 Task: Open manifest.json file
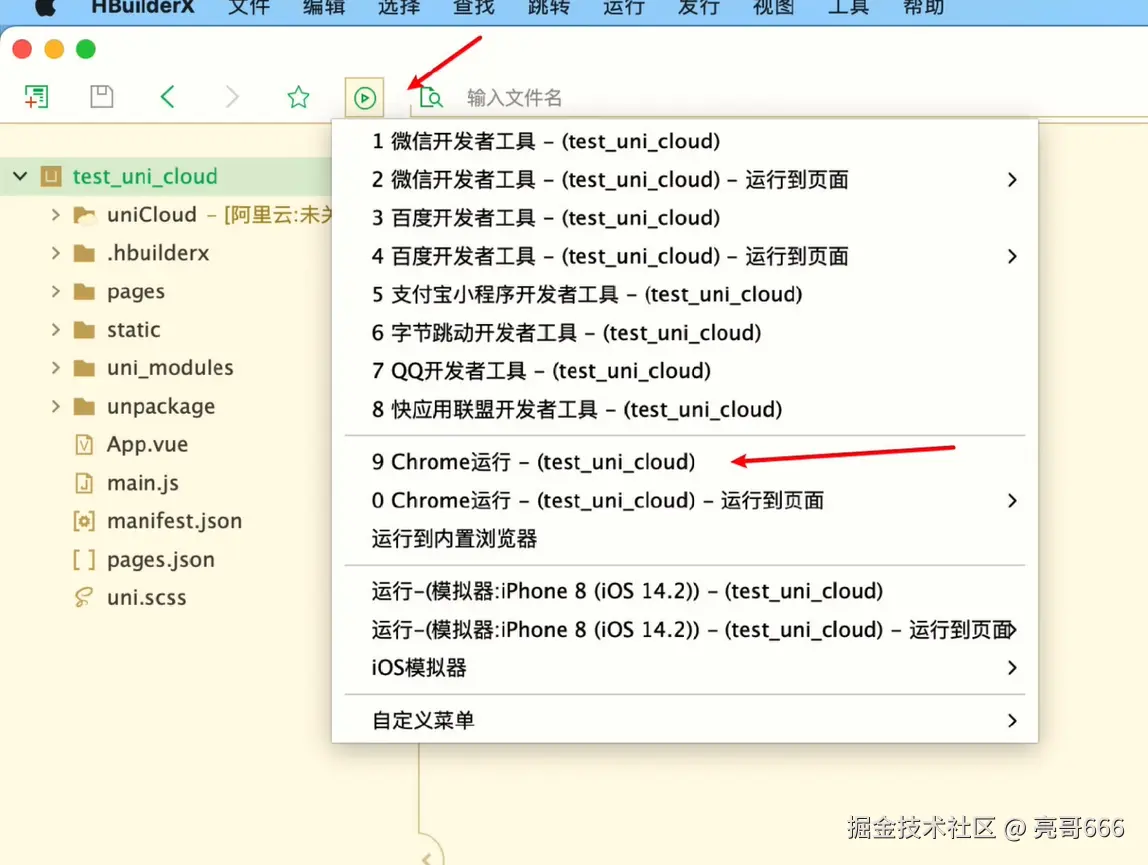[174, 521]
